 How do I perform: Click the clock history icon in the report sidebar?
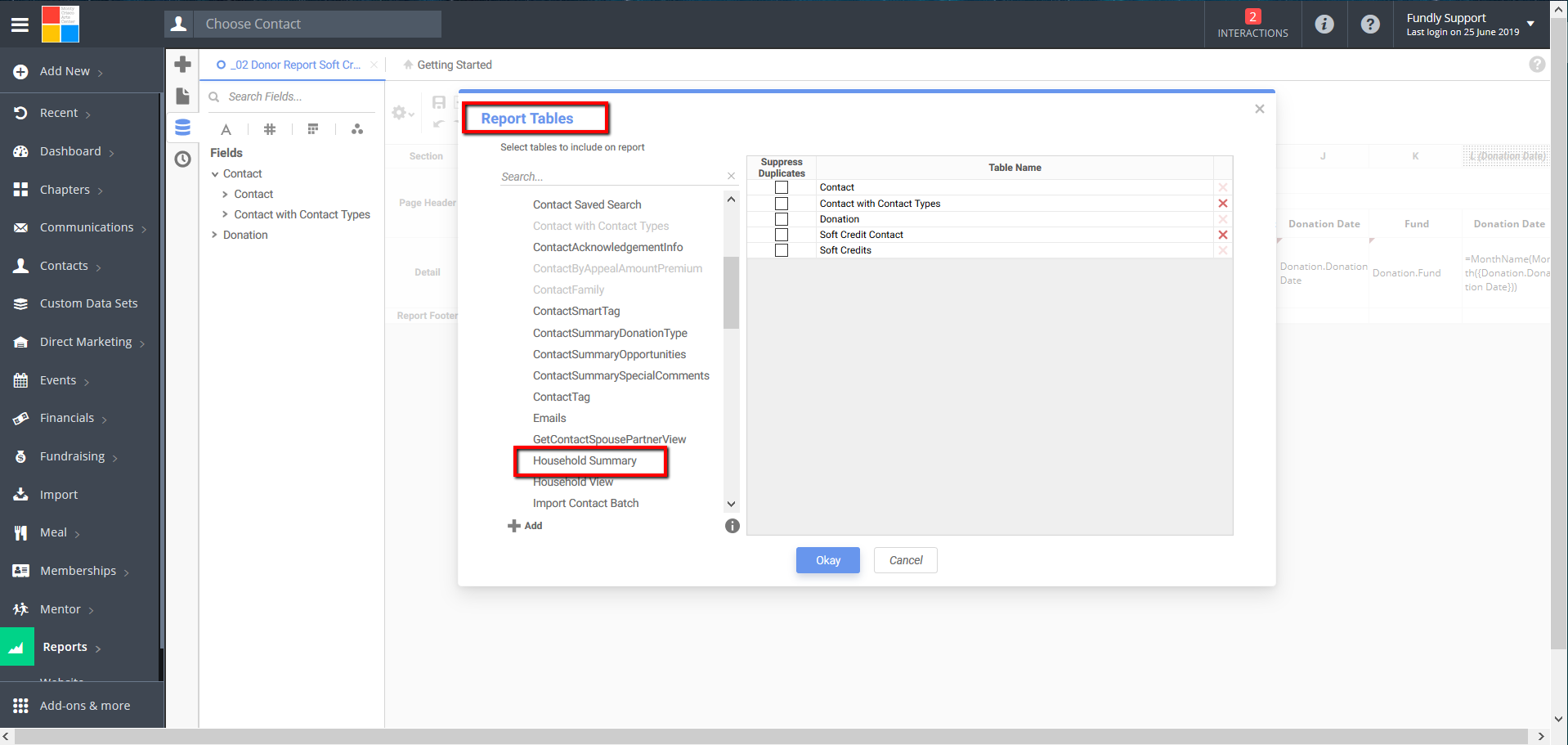click(x=182, y=159)
